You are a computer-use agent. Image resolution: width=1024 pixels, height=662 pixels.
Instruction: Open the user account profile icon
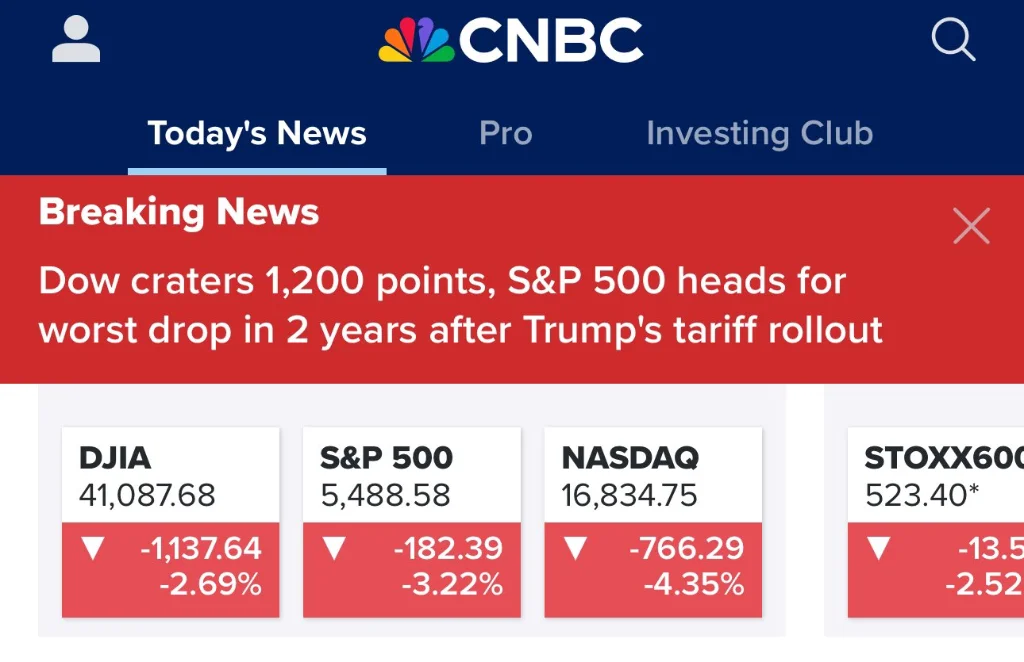(x=76, y=41)
